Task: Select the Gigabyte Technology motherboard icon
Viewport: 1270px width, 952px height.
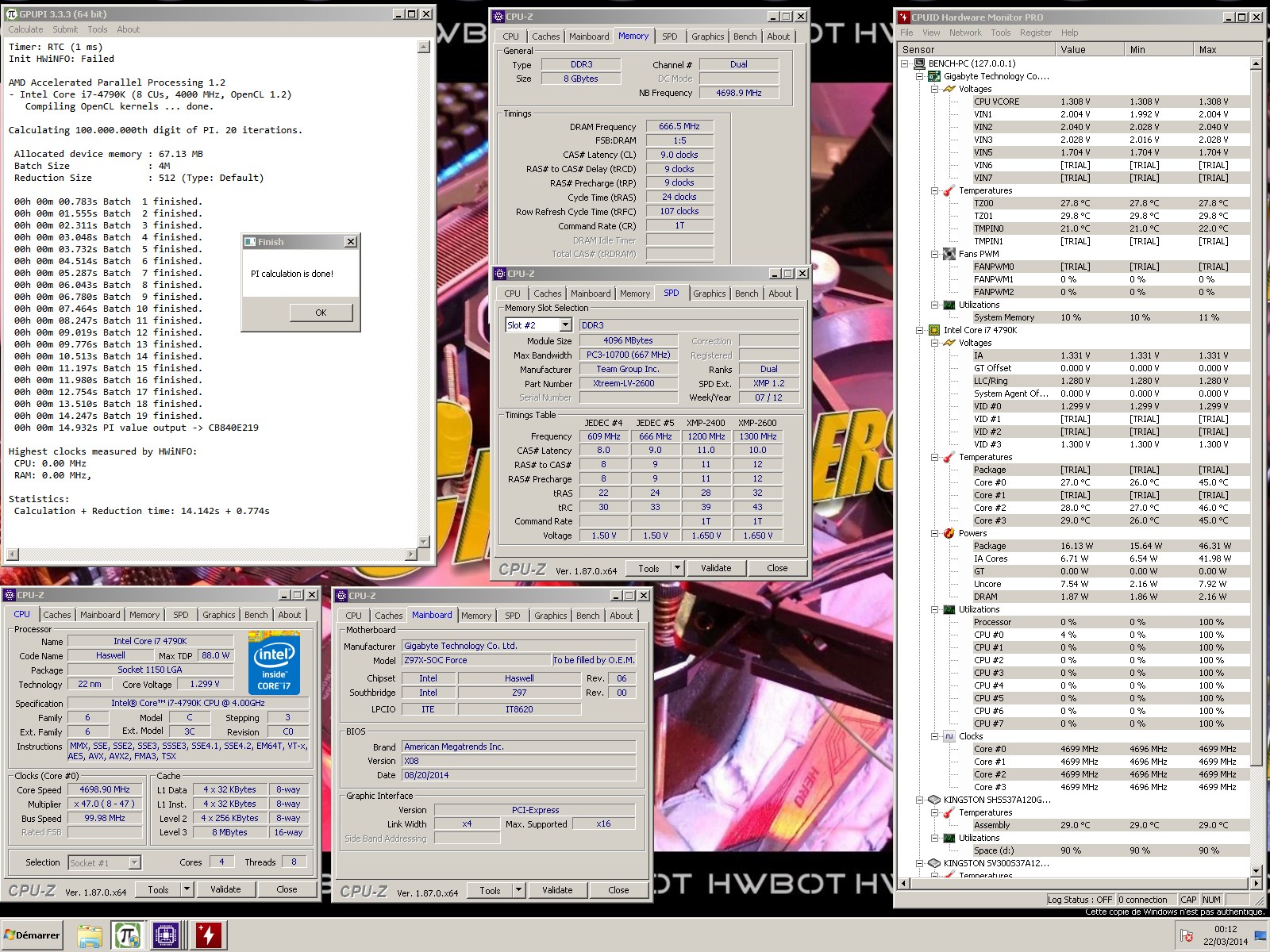Action: tap(934, 76)
